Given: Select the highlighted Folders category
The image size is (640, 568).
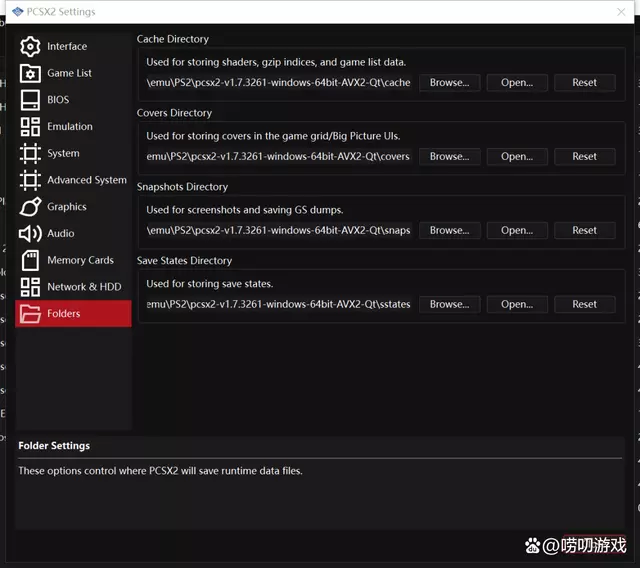Looking at the screenshot, I should coord(73,314).
